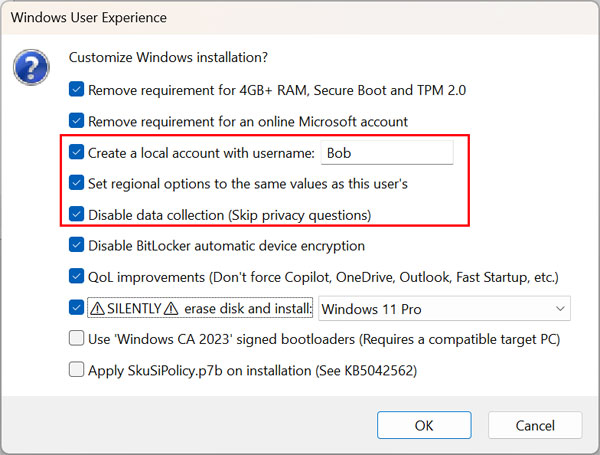Uncheck the RAM, Secure Boot and TPM requirement checkbox
The width and height of the screenshot is (600, 455).
click(x=77, y=90)
